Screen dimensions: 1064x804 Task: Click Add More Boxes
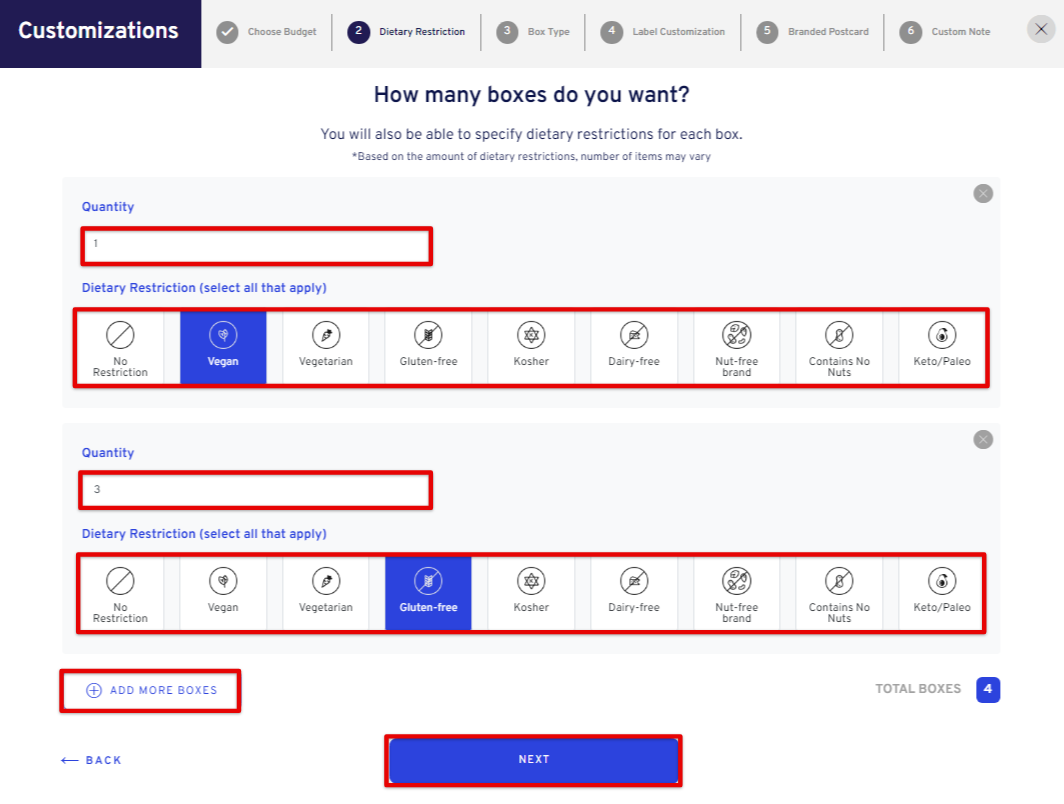tap(151, 691)
